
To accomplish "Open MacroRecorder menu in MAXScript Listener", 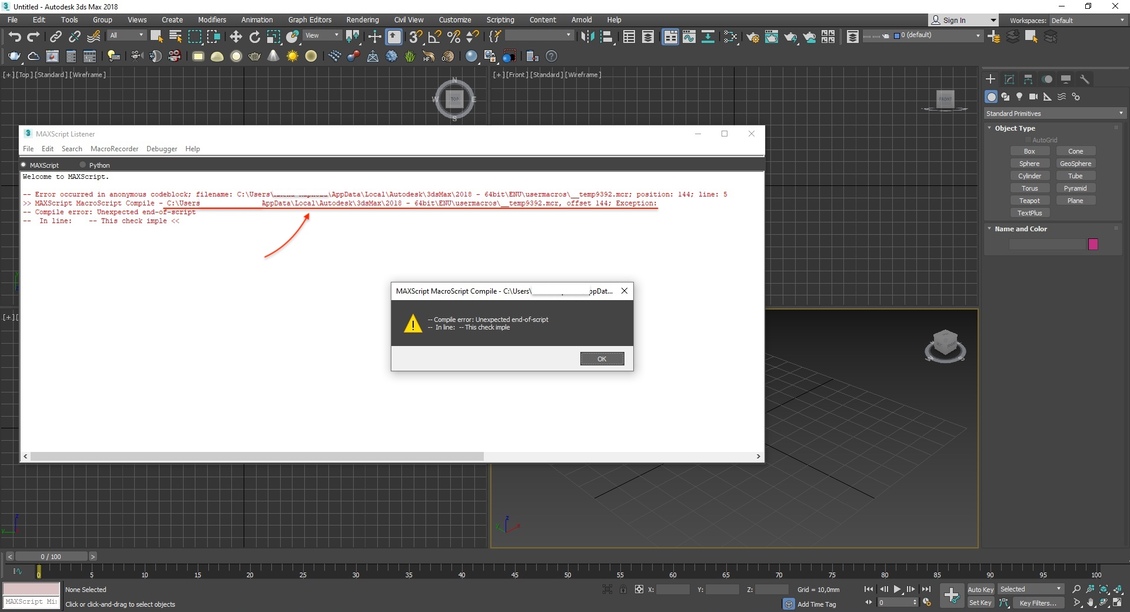I will point(114,149).
